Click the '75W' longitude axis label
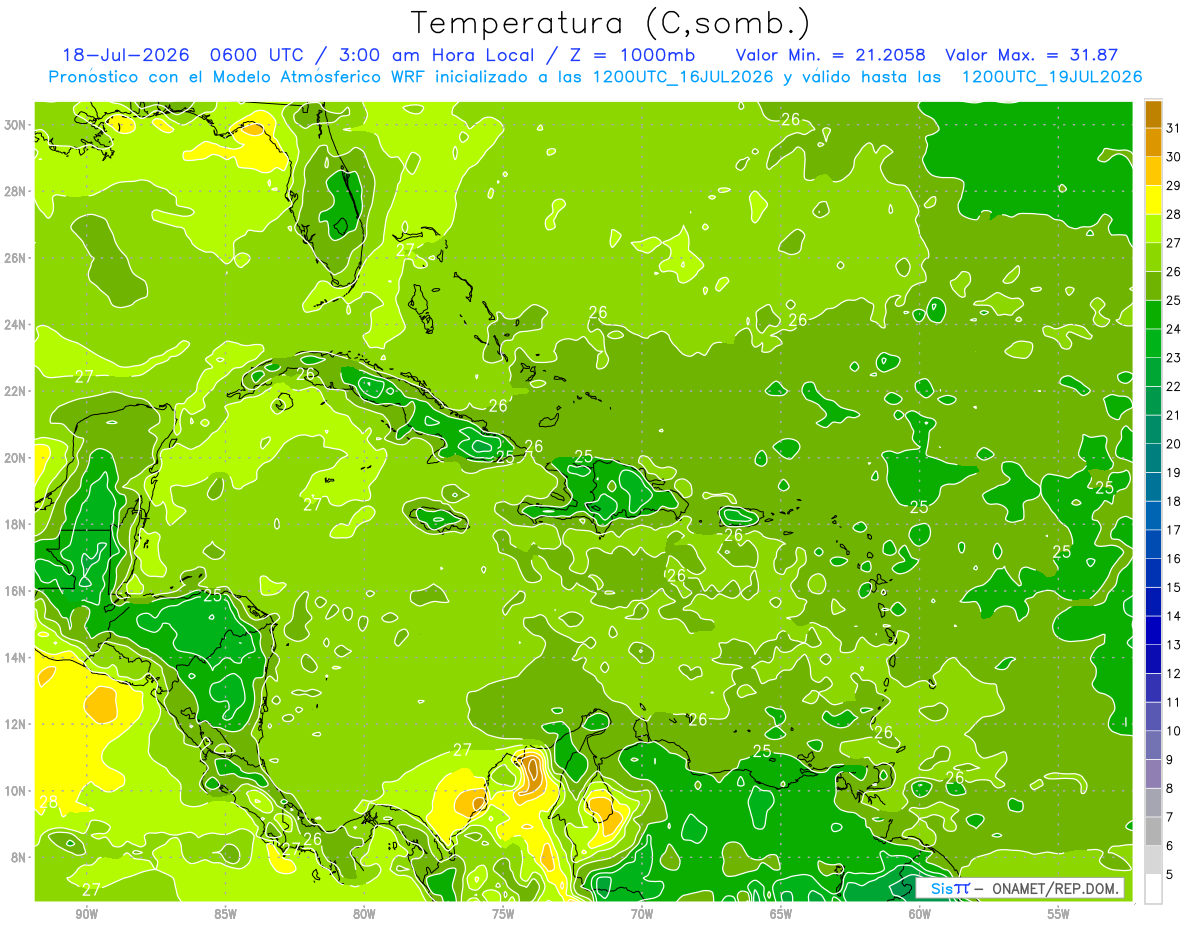The width and height of the screenshot is (1200, 927). click(x=503, y=914)
